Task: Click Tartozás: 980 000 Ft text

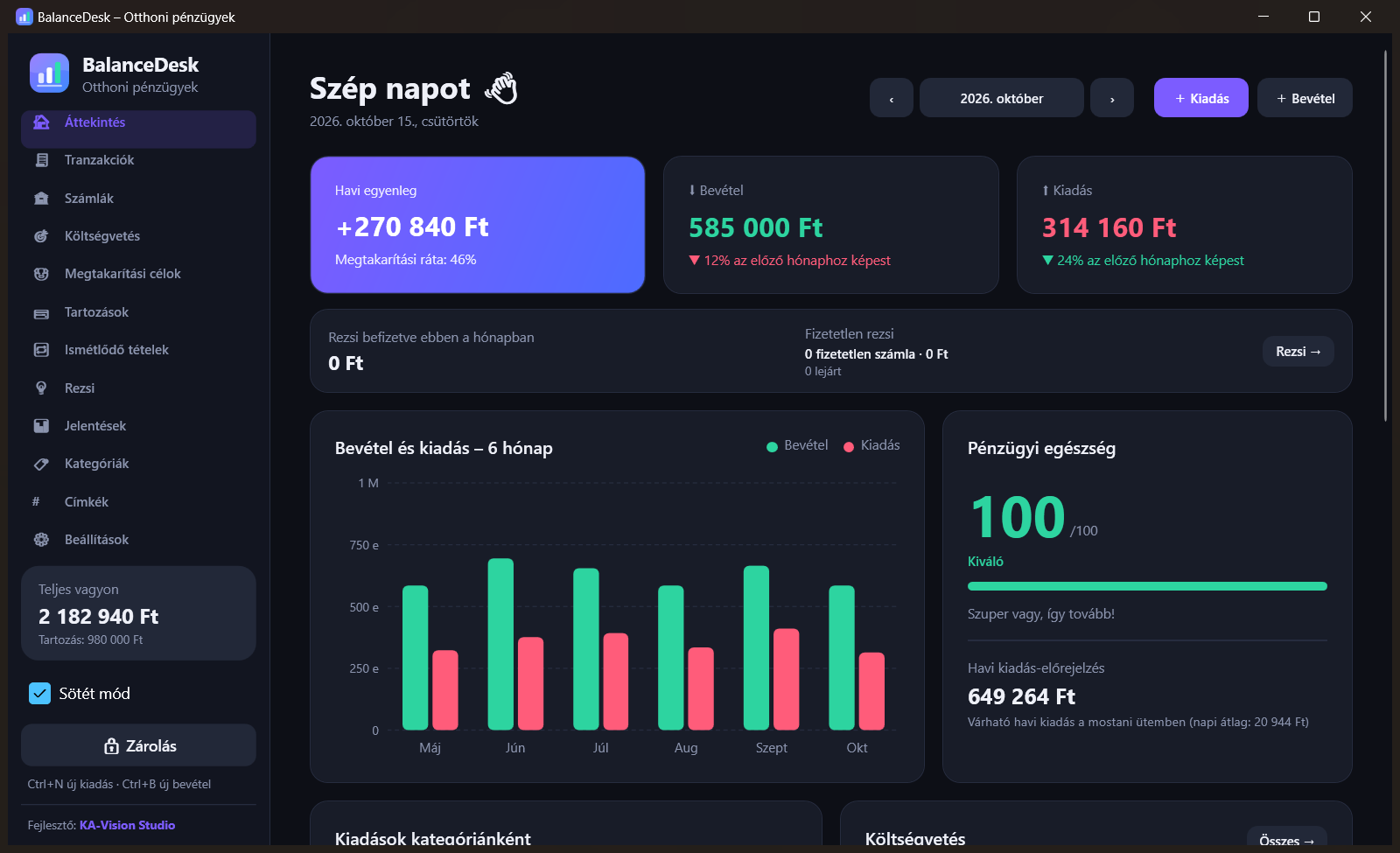Action: [x=90, y=640]
